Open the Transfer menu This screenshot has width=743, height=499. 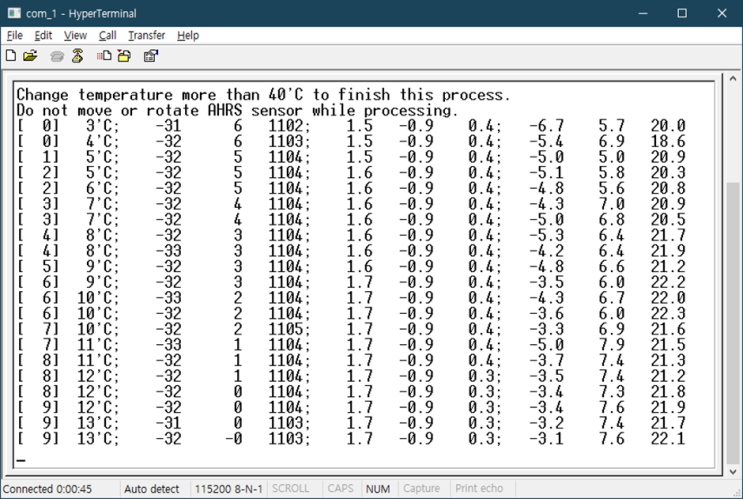[x=146, y=36]
